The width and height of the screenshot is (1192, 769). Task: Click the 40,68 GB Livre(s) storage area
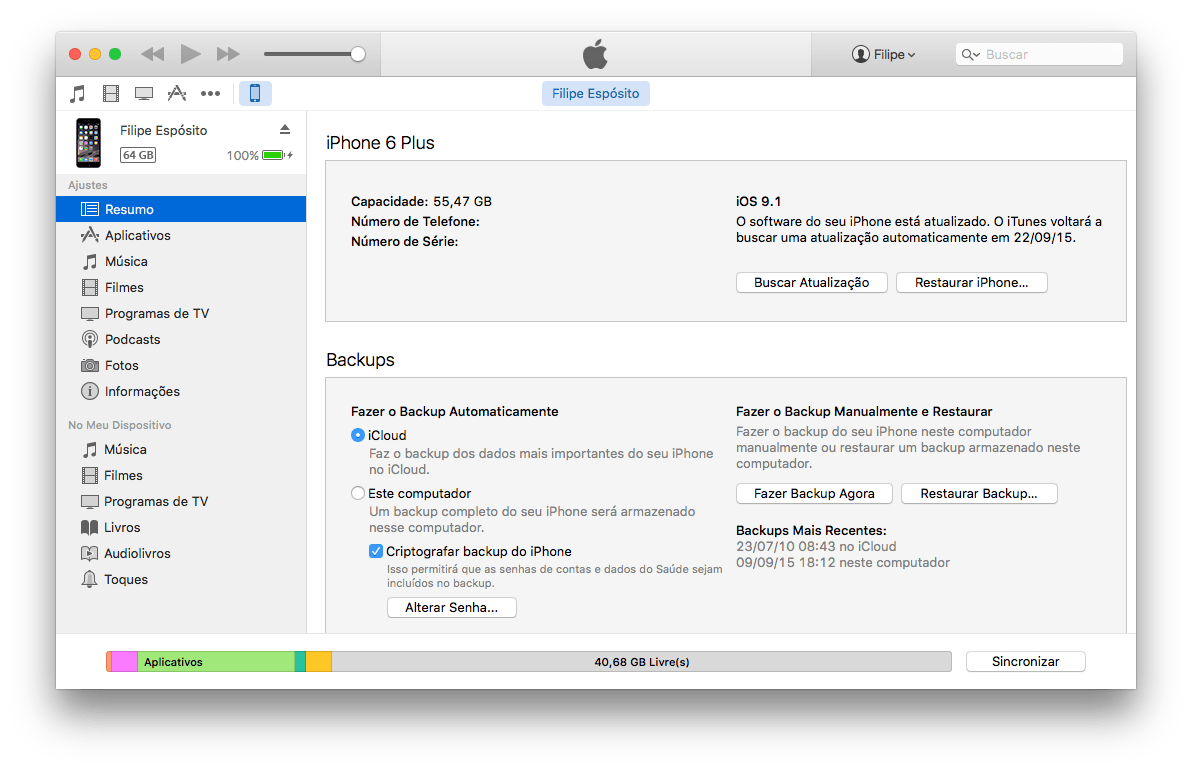642,662
